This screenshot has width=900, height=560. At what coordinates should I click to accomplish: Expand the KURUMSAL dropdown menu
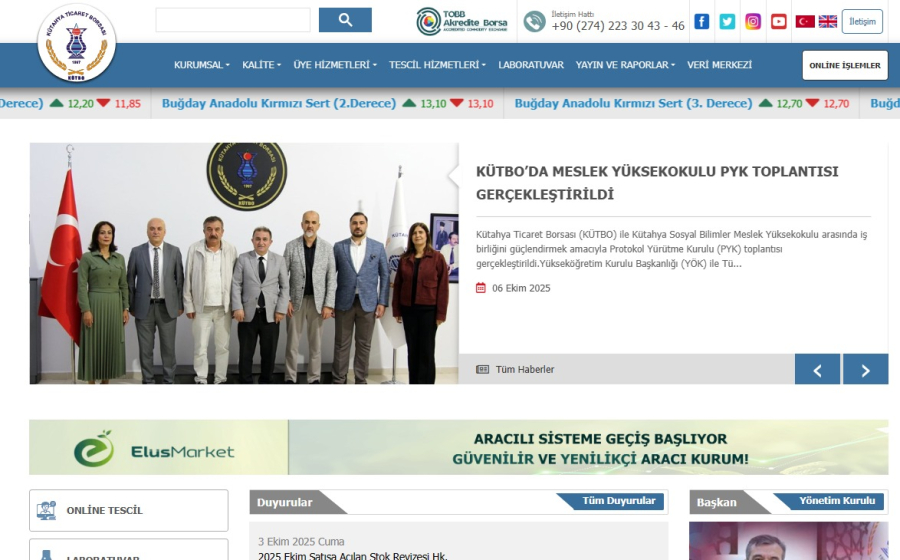201,65
